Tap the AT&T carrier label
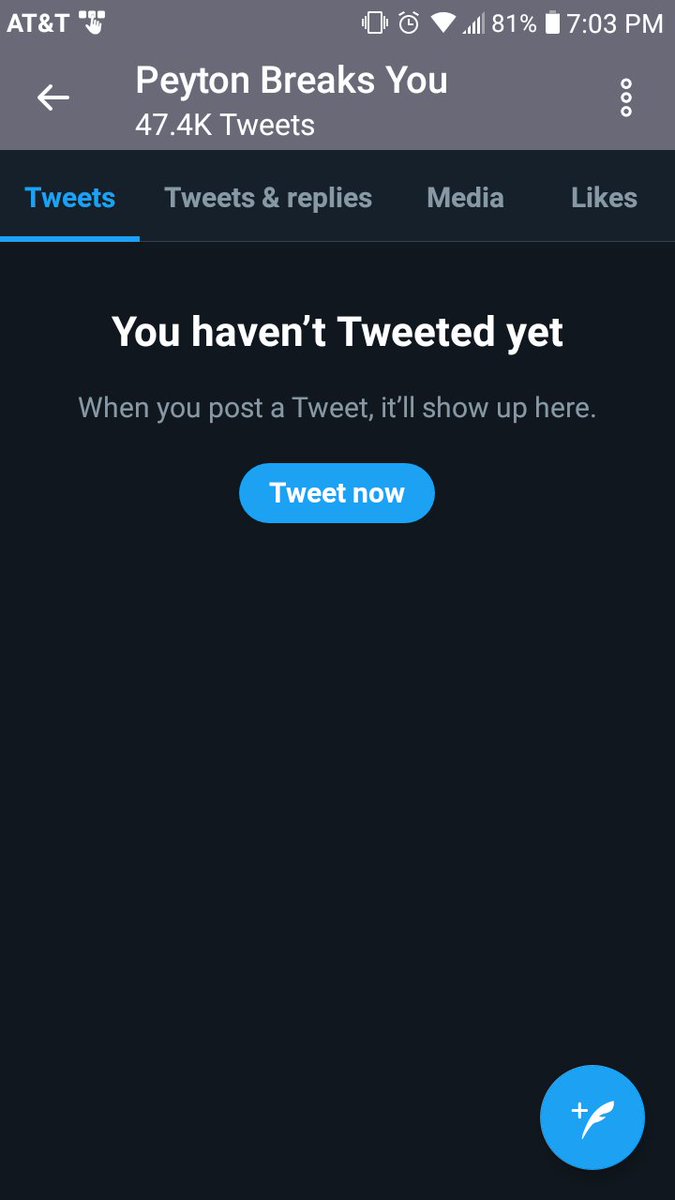This screenshot has width=675, height=1200. 38,22
